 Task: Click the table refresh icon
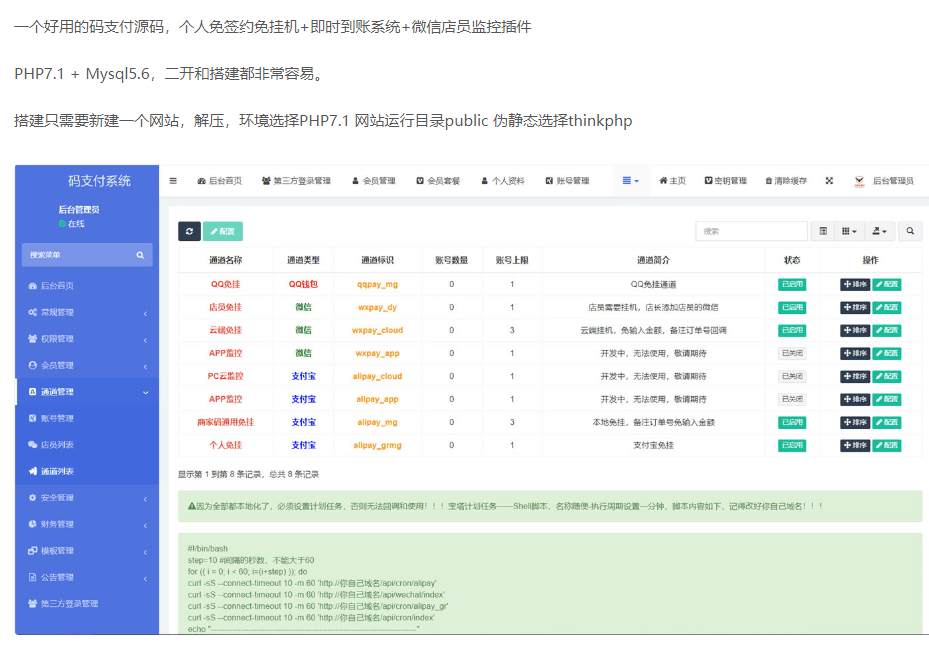tap(189, 231)
